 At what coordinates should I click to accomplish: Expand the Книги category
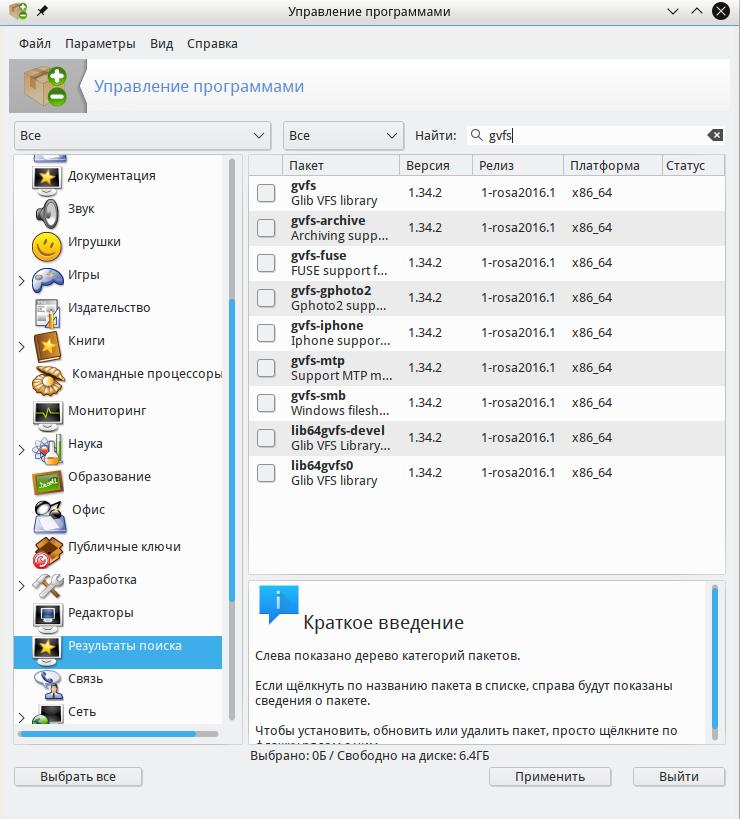21,347
